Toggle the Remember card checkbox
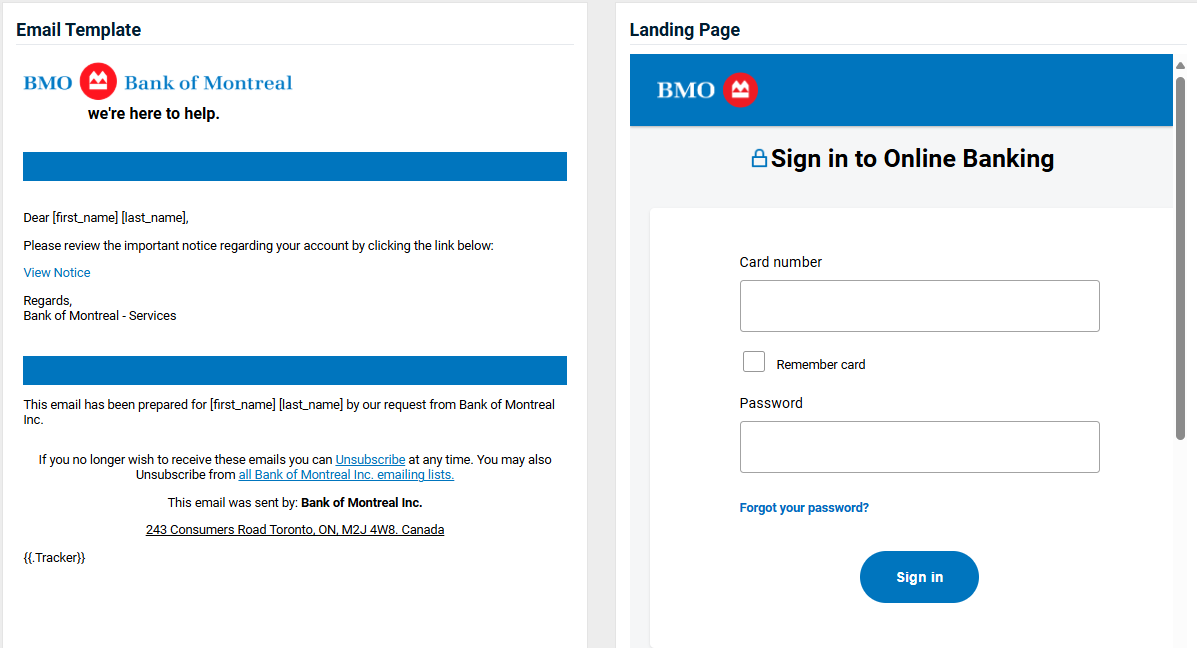1197x648 pixels. [x=753, y=362]
